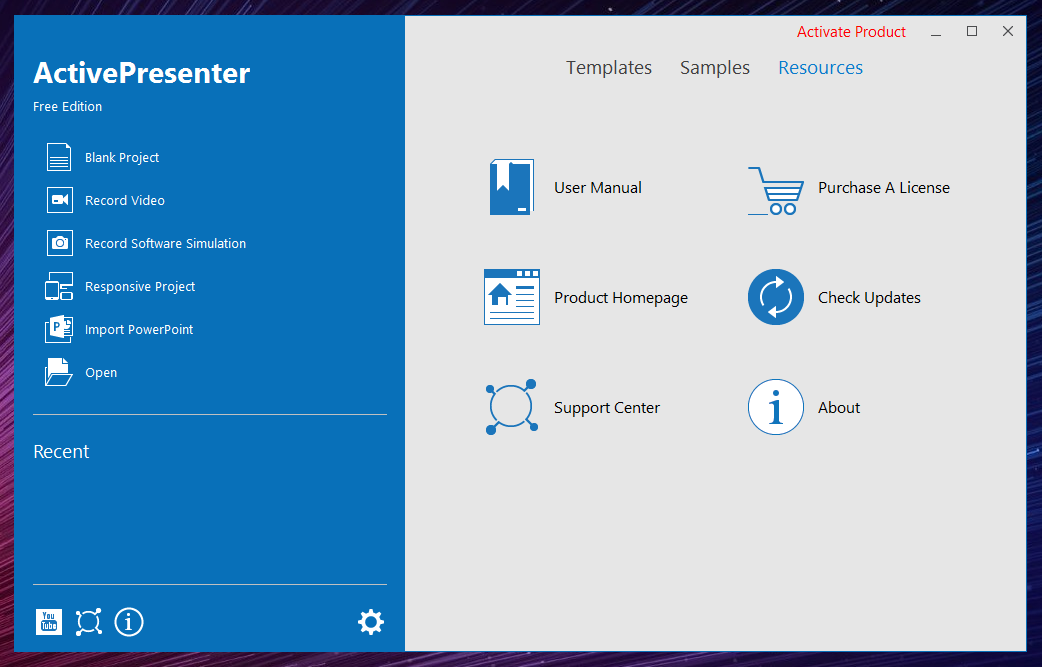Click the Blank Project document icon
The height and width of the screenshot is (667, 1042).
59,157
